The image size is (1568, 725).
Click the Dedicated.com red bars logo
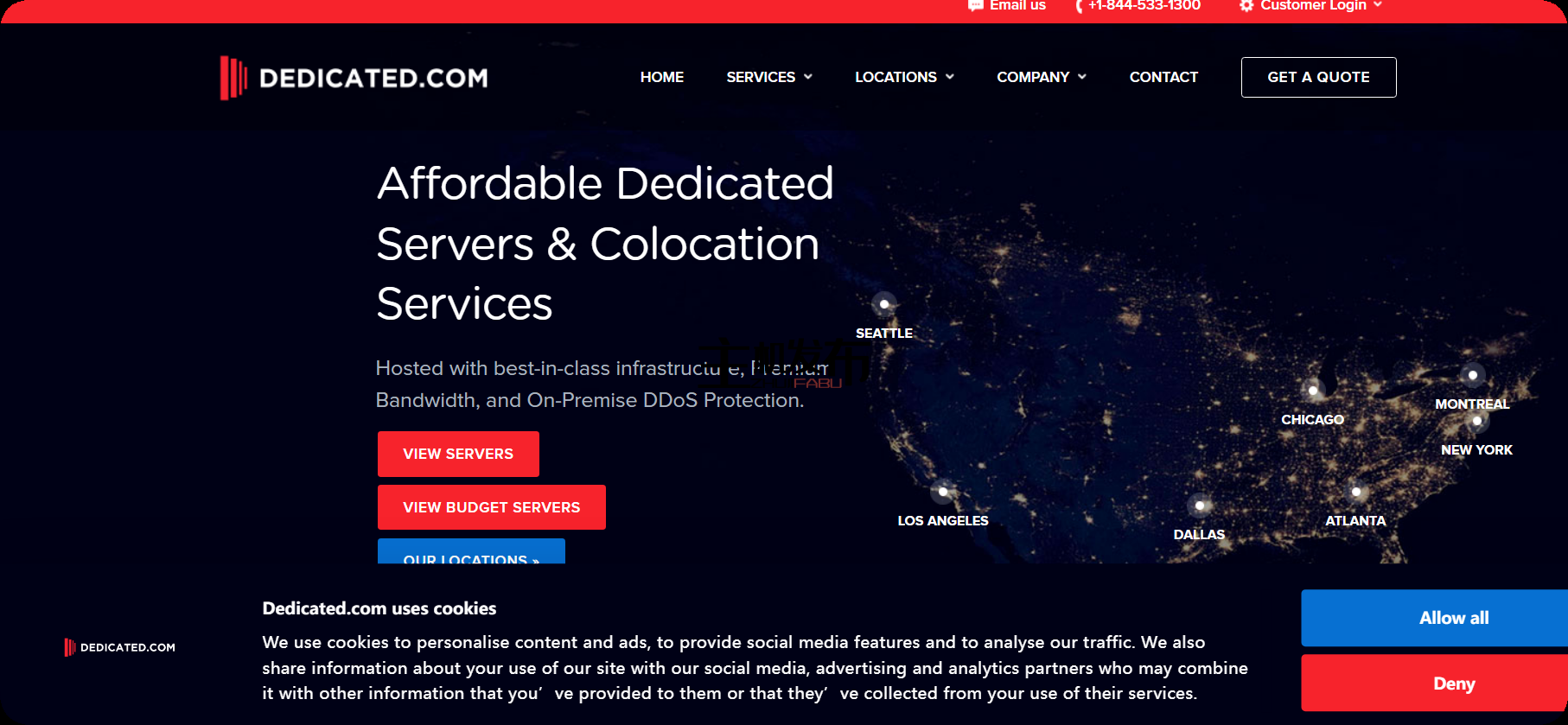(233, 78)
